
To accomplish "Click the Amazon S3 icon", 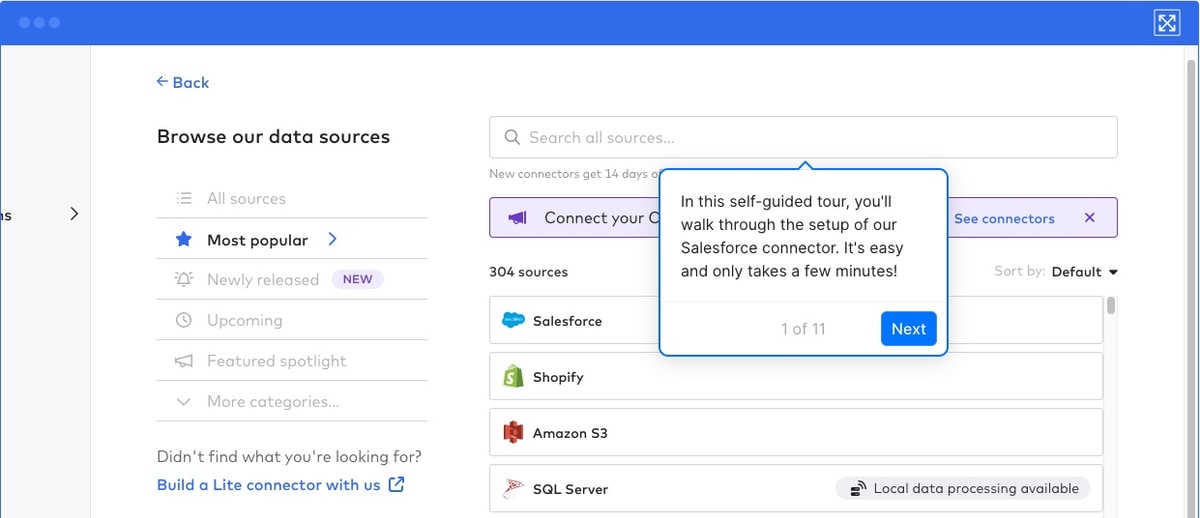I will 513,433.
